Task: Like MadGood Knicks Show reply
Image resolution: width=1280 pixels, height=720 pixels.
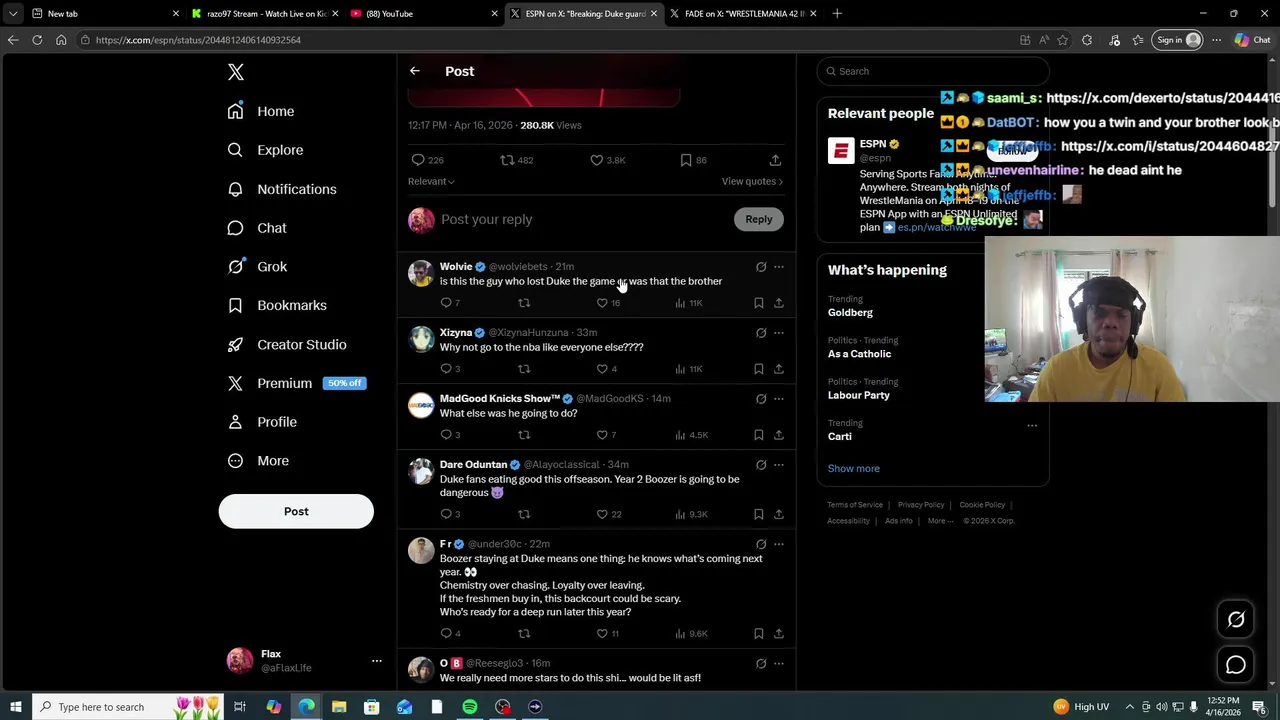Action: pyautogui.click(x=602, y=435)
